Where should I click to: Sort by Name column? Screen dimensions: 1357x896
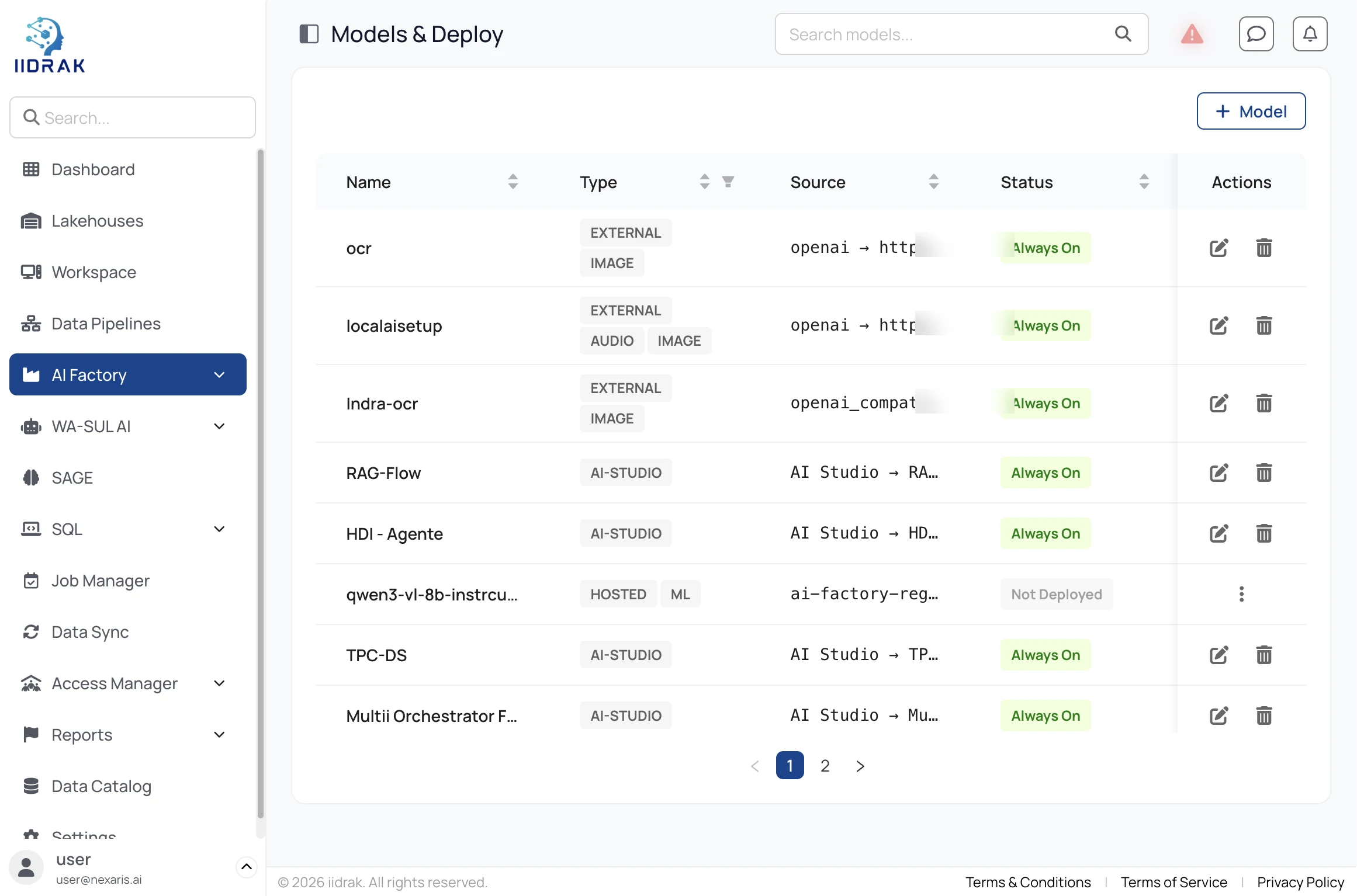click(x=513, y=182)
